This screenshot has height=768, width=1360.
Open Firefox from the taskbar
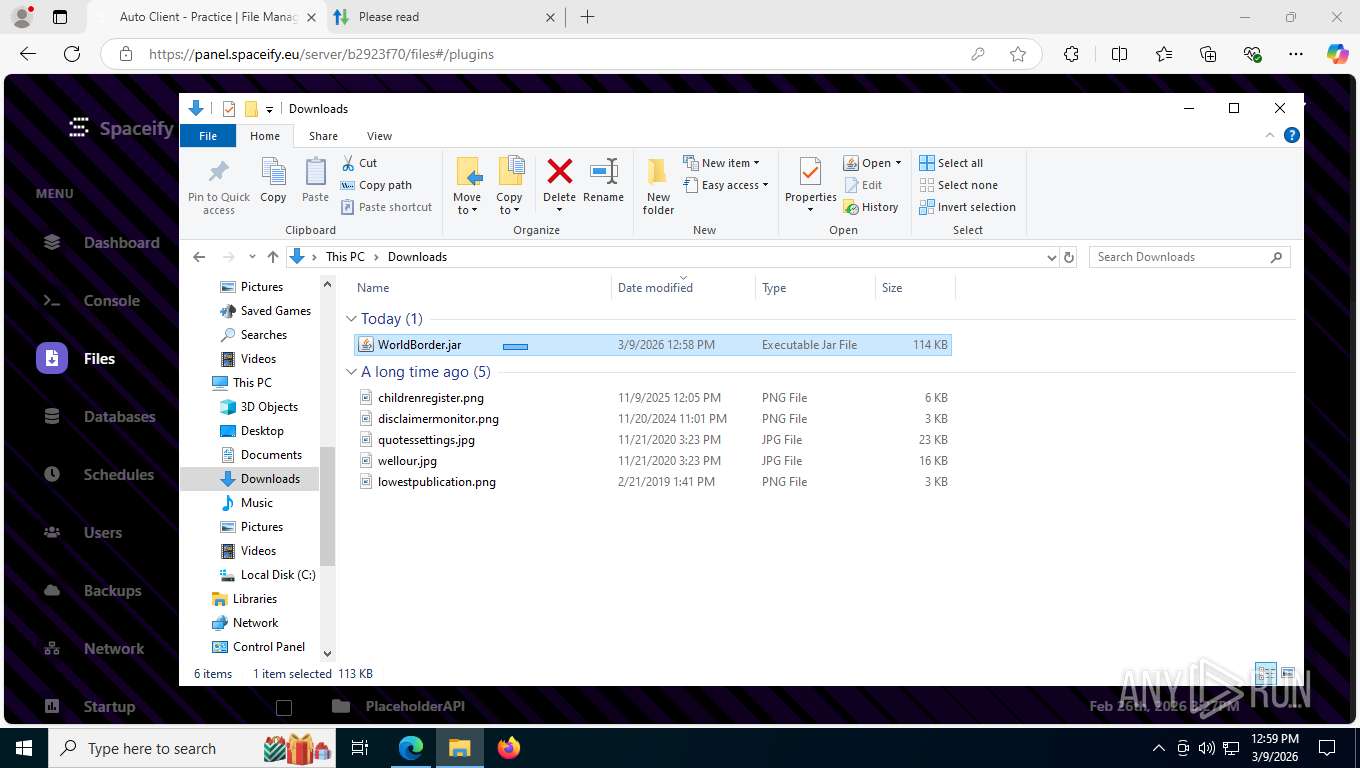point(509,747)
